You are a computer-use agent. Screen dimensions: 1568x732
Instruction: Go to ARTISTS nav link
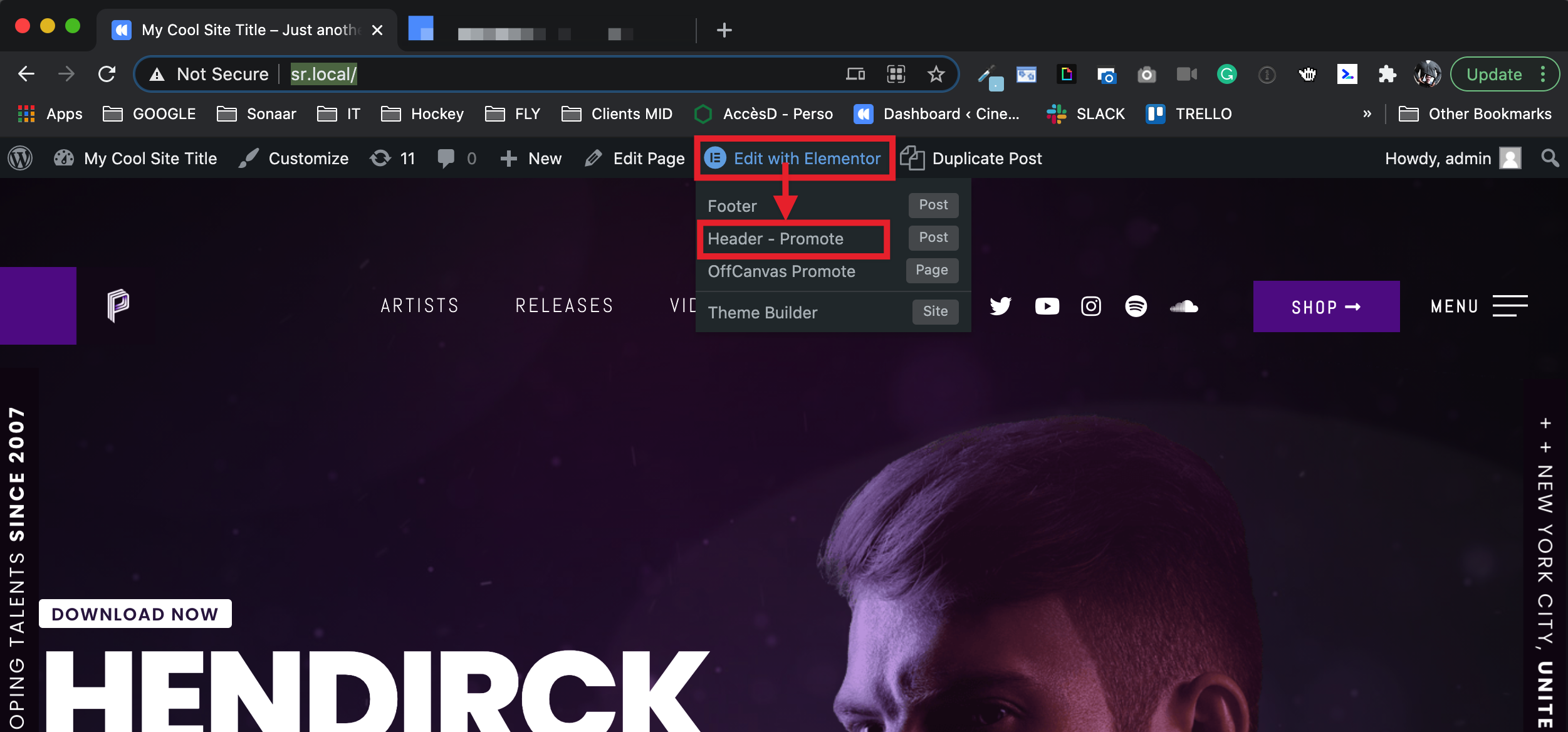click(x=420, y=306)
